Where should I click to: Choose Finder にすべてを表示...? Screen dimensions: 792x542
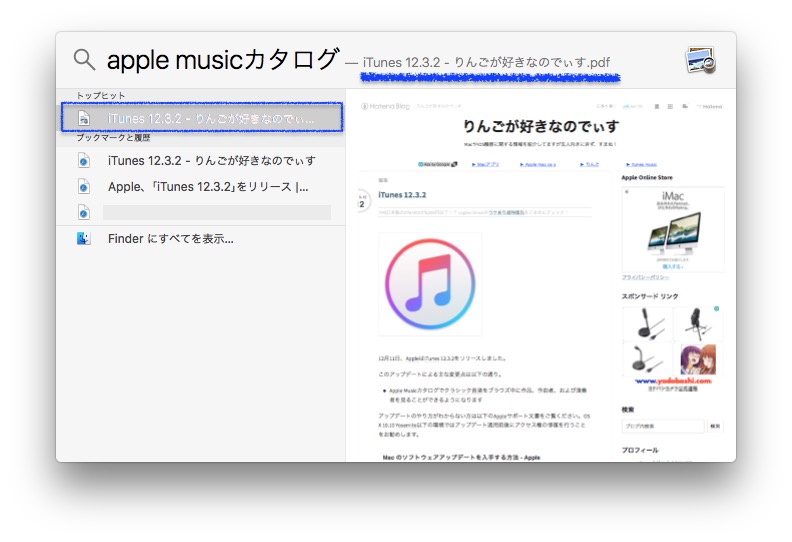tap(201, 238)
